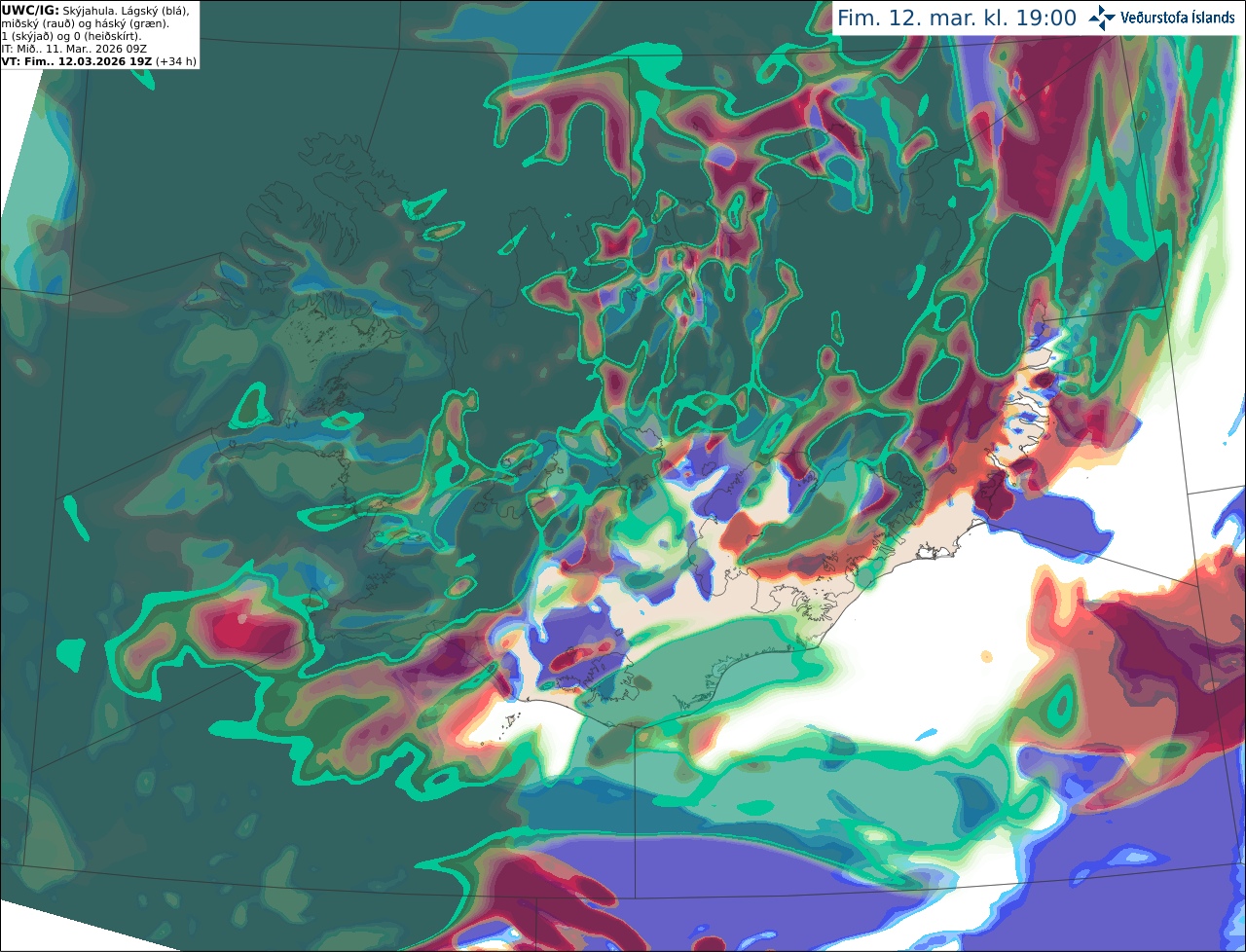Click the "1 (skýjað) og 0 (heiðskírt)." legend line
The width and height of the screenshot is (1246, 952).
(x=71, y=36)
